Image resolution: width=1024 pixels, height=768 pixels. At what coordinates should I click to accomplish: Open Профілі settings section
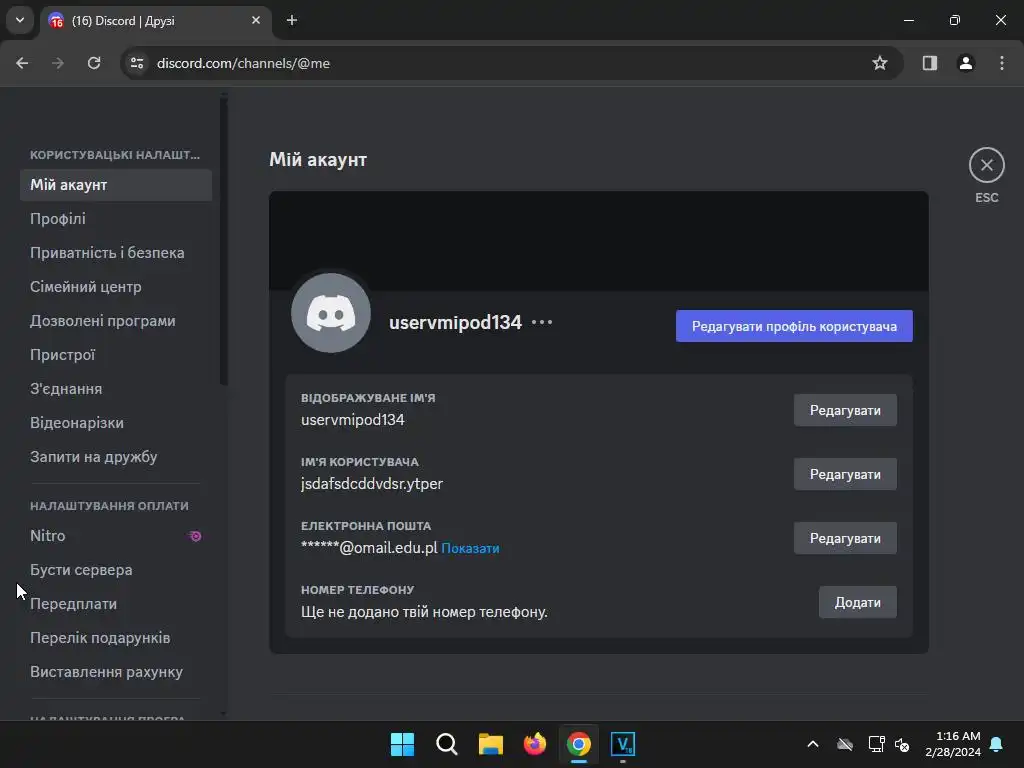click(x=116, y=219)
